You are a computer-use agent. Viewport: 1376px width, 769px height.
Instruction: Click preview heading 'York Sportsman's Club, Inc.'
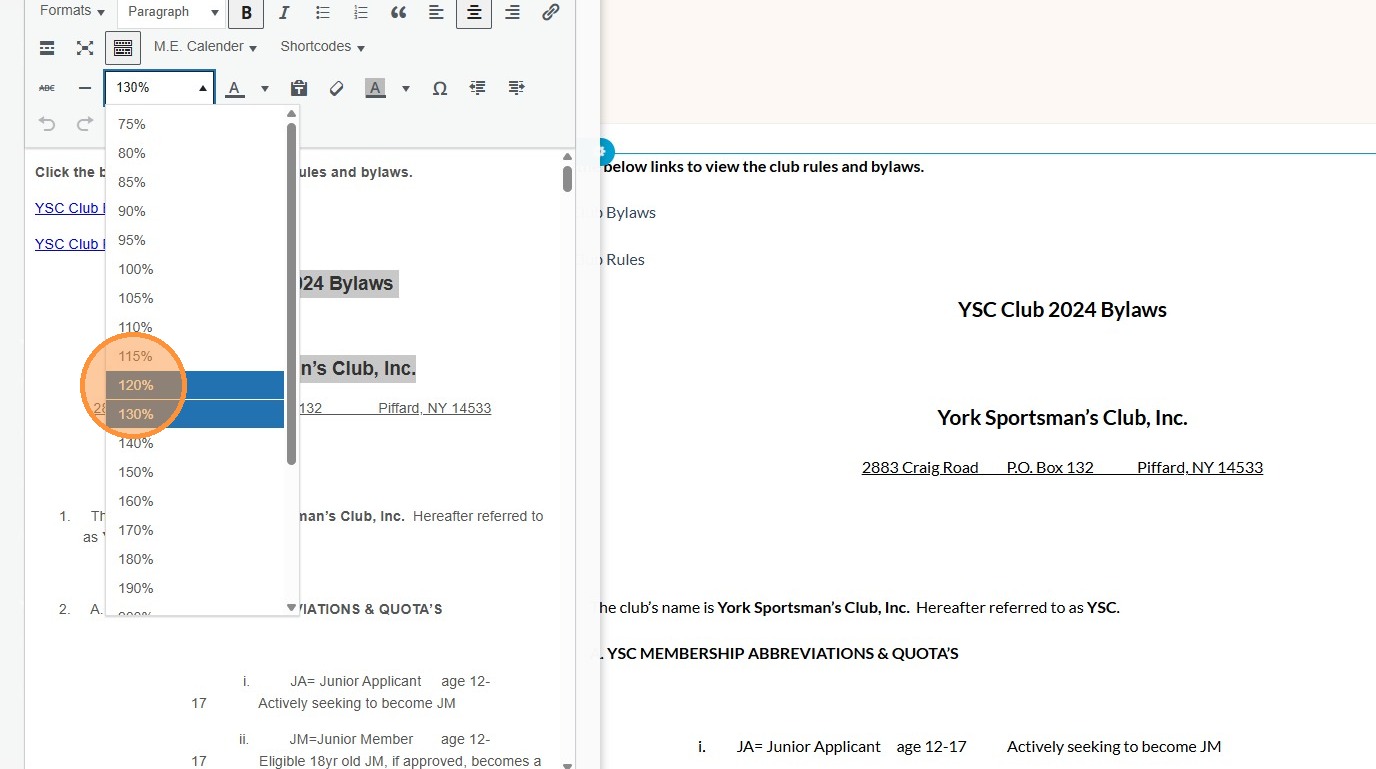[x=1062, y=418]
